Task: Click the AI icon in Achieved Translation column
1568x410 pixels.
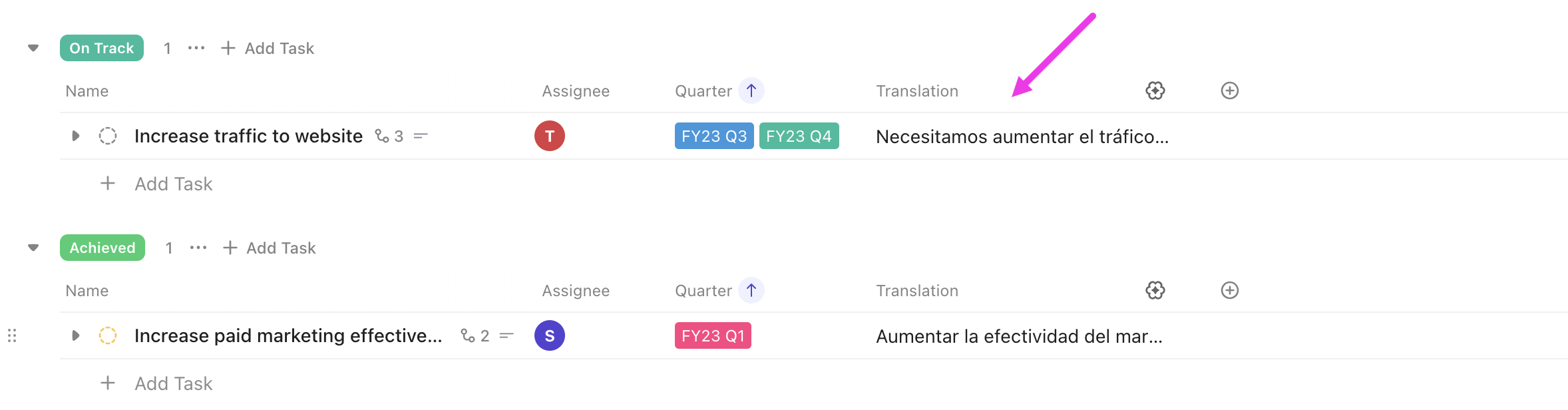Action: [x=1155, y=290]
